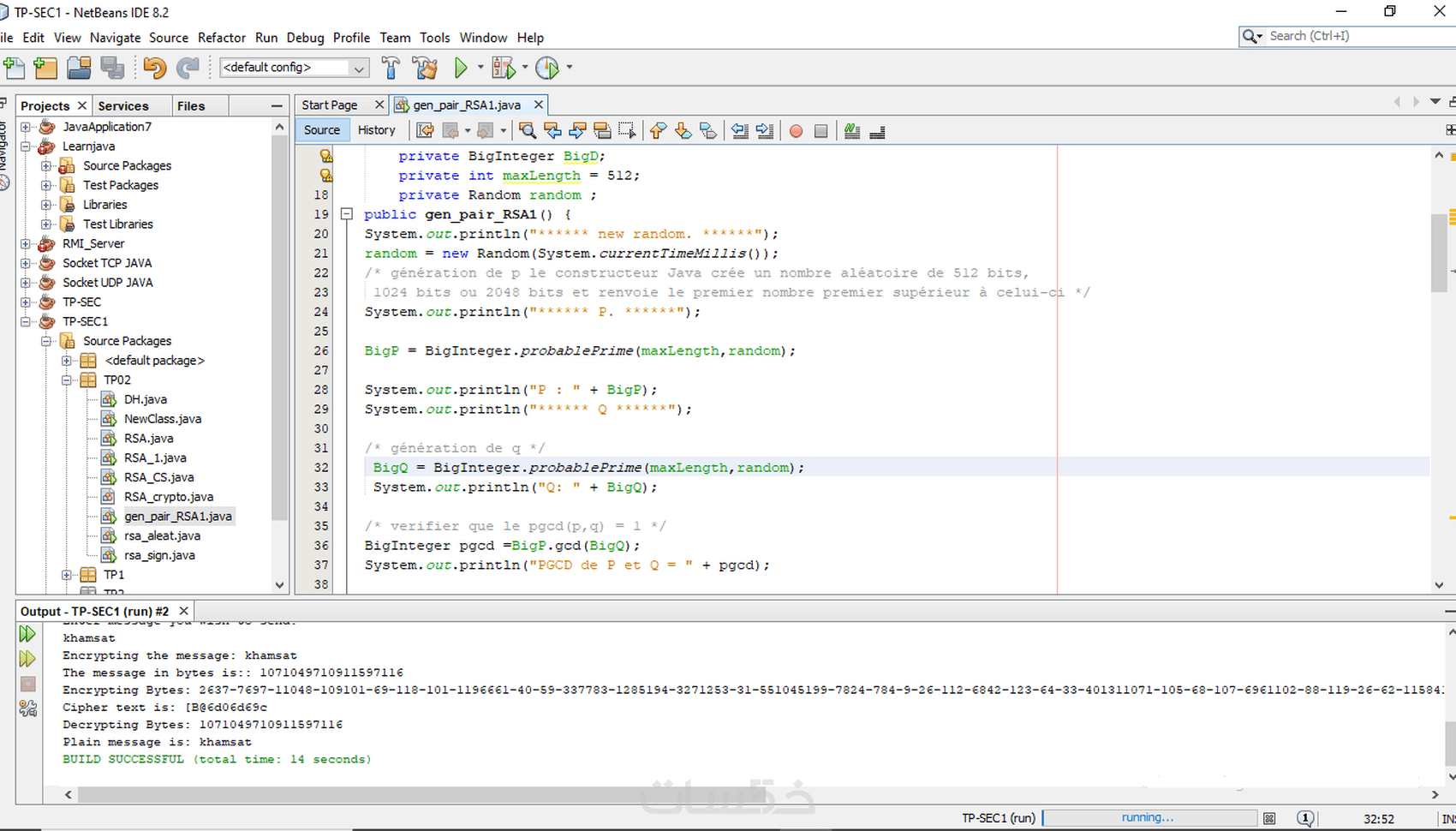
Task: Select the Source view button
Action: (x=322, y=130)
